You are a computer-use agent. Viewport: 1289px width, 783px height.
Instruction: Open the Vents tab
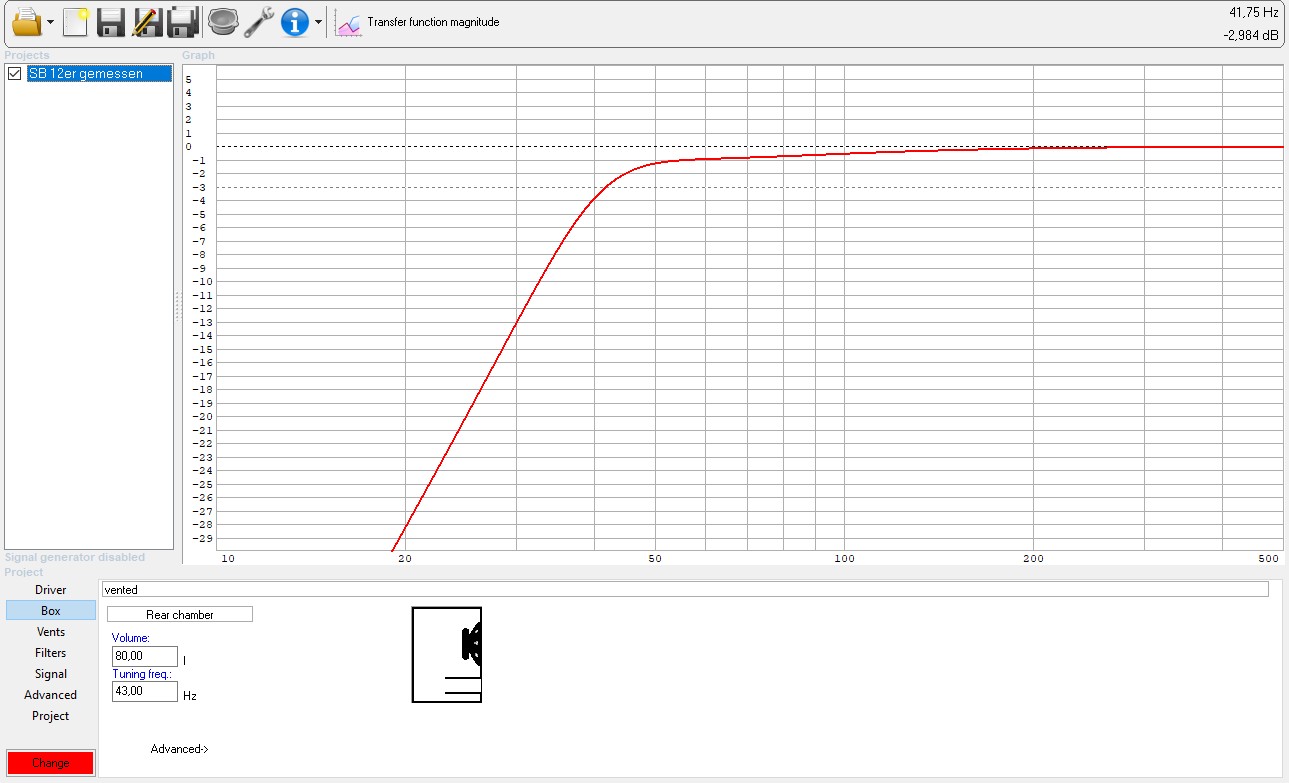[x=51, y=632]
